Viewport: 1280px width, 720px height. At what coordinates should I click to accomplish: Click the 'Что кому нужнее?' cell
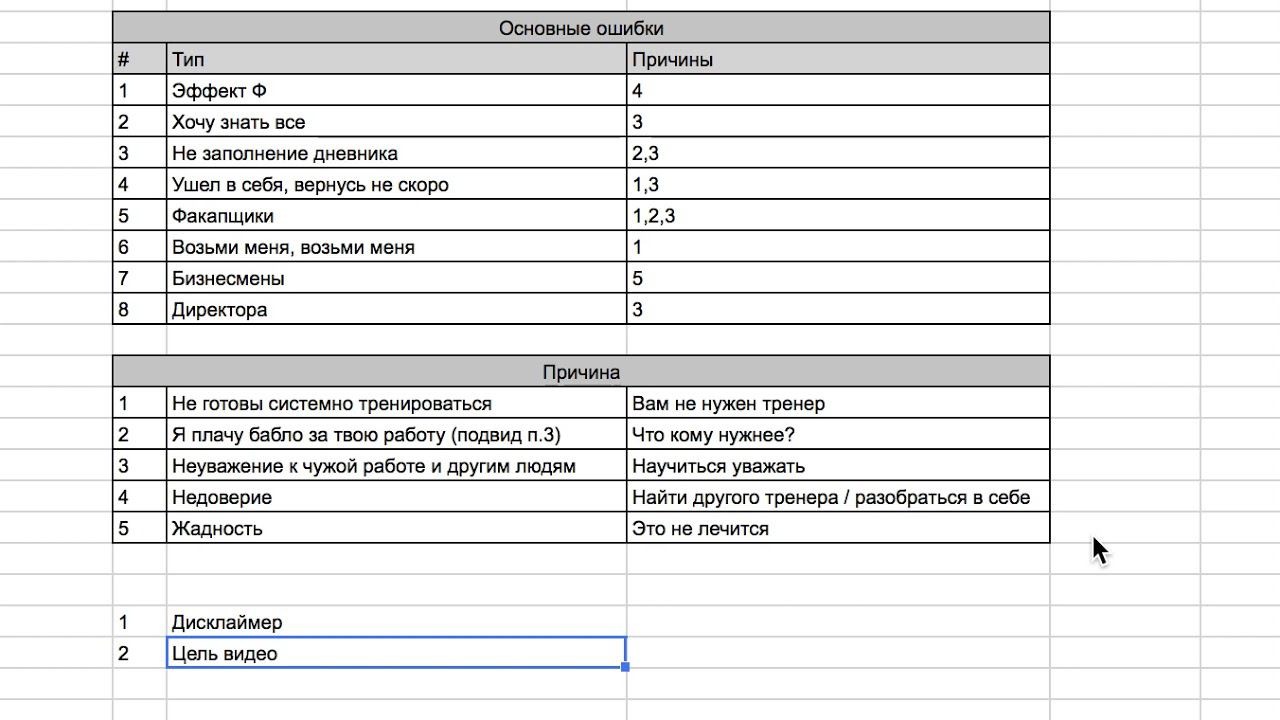coord(838,434)
